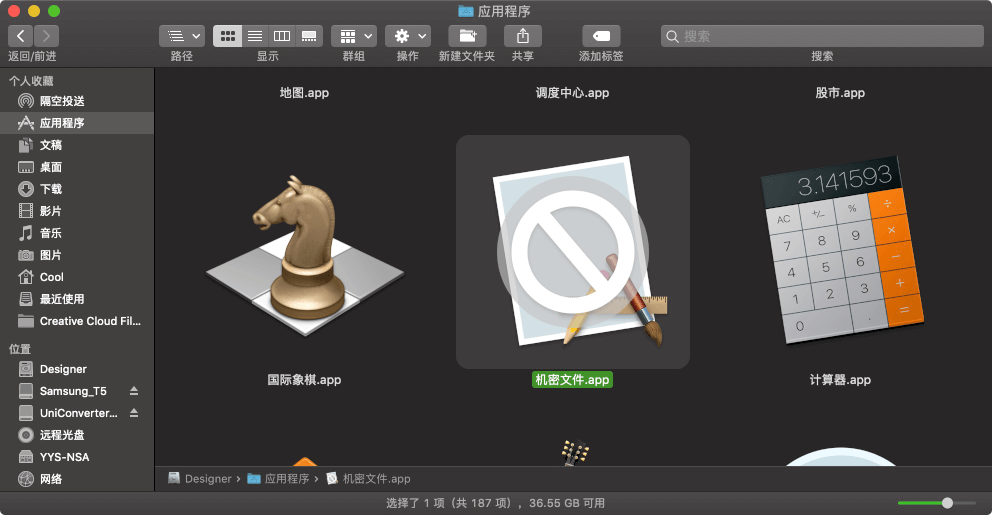Switch to icon grid view

228,36
